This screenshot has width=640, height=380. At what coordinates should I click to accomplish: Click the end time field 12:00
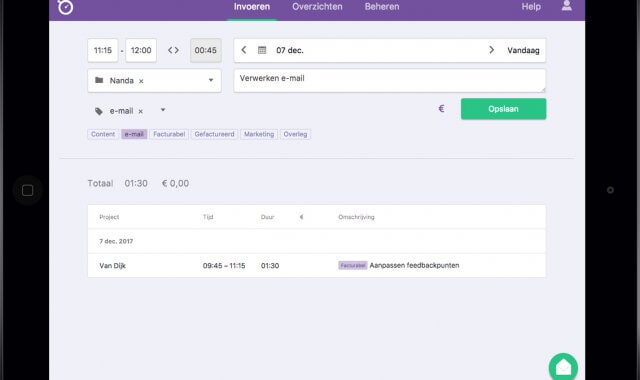click(x=141, y=50)
